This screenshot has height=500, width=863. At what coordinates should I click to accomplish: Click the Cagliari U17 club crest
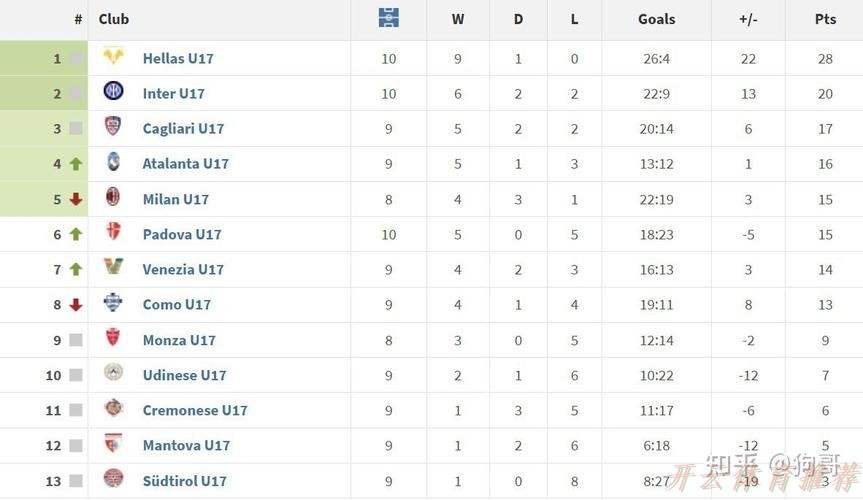(x=113, y=127)
